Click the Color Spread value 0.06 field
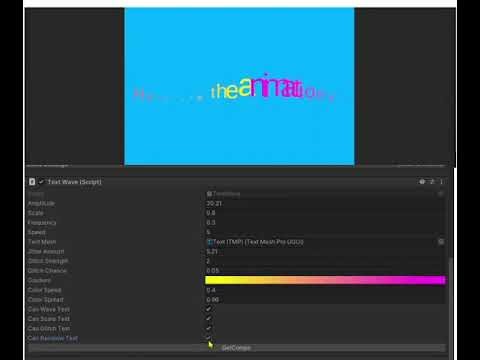The width and height of the screenshot is (480, 360). pos(325,300)
